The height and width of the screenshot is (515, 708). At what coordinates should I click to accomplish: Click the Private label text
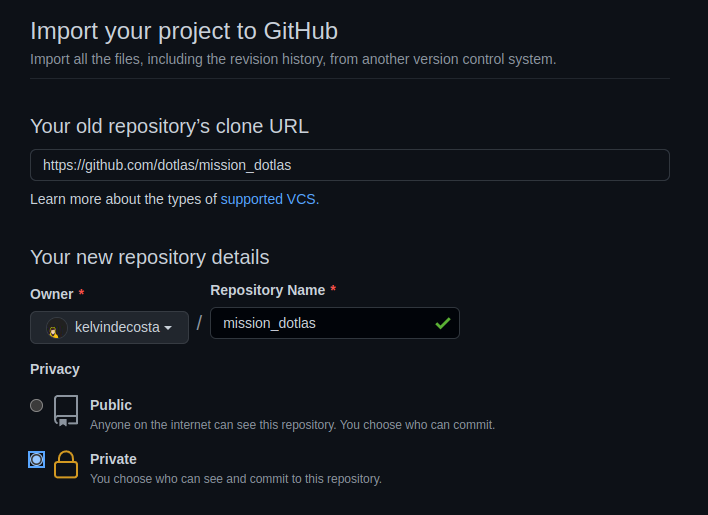113,459
